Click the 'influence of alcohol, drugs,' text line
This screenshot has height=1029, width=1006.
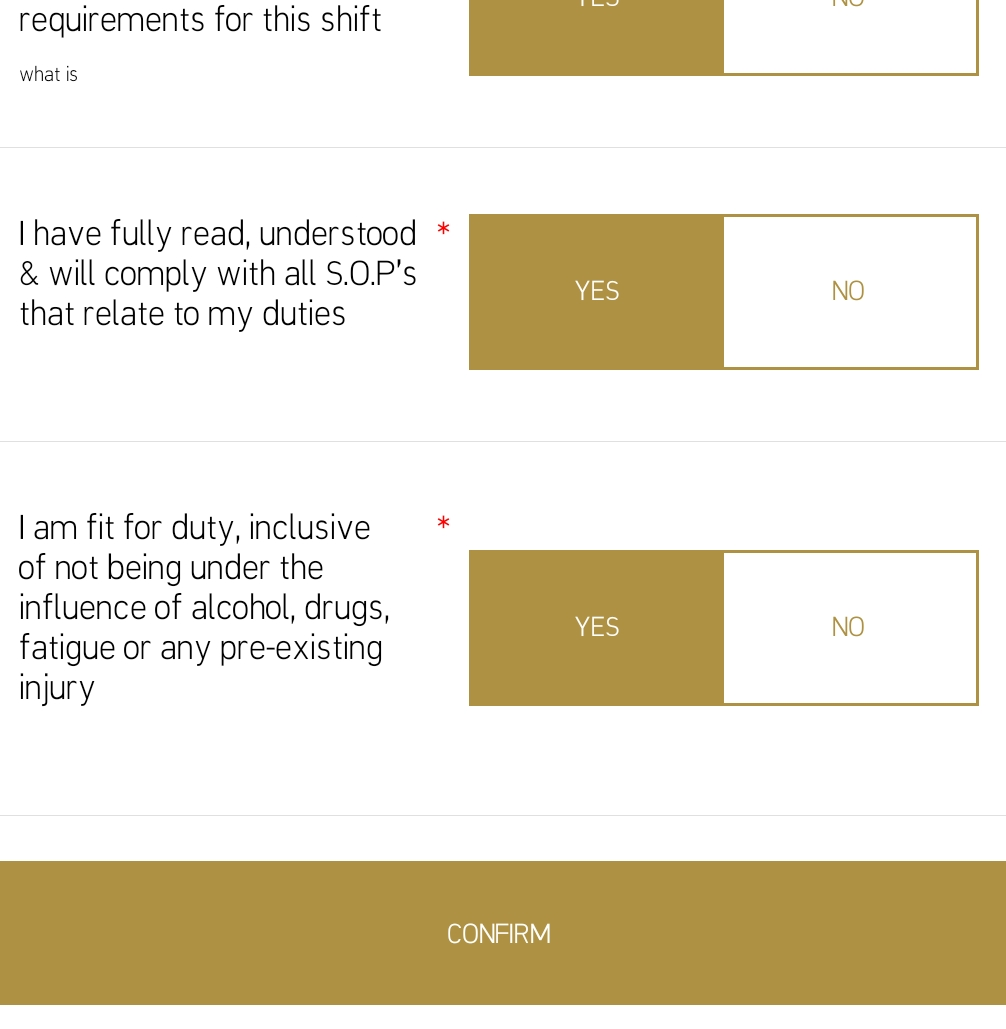204,608
